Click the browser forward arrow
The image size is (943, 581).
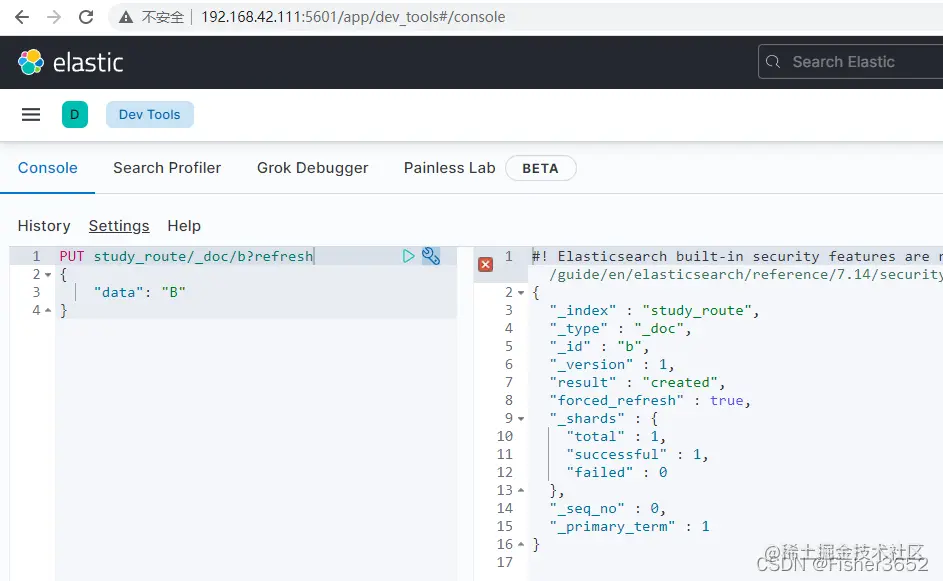coord(54,17)
